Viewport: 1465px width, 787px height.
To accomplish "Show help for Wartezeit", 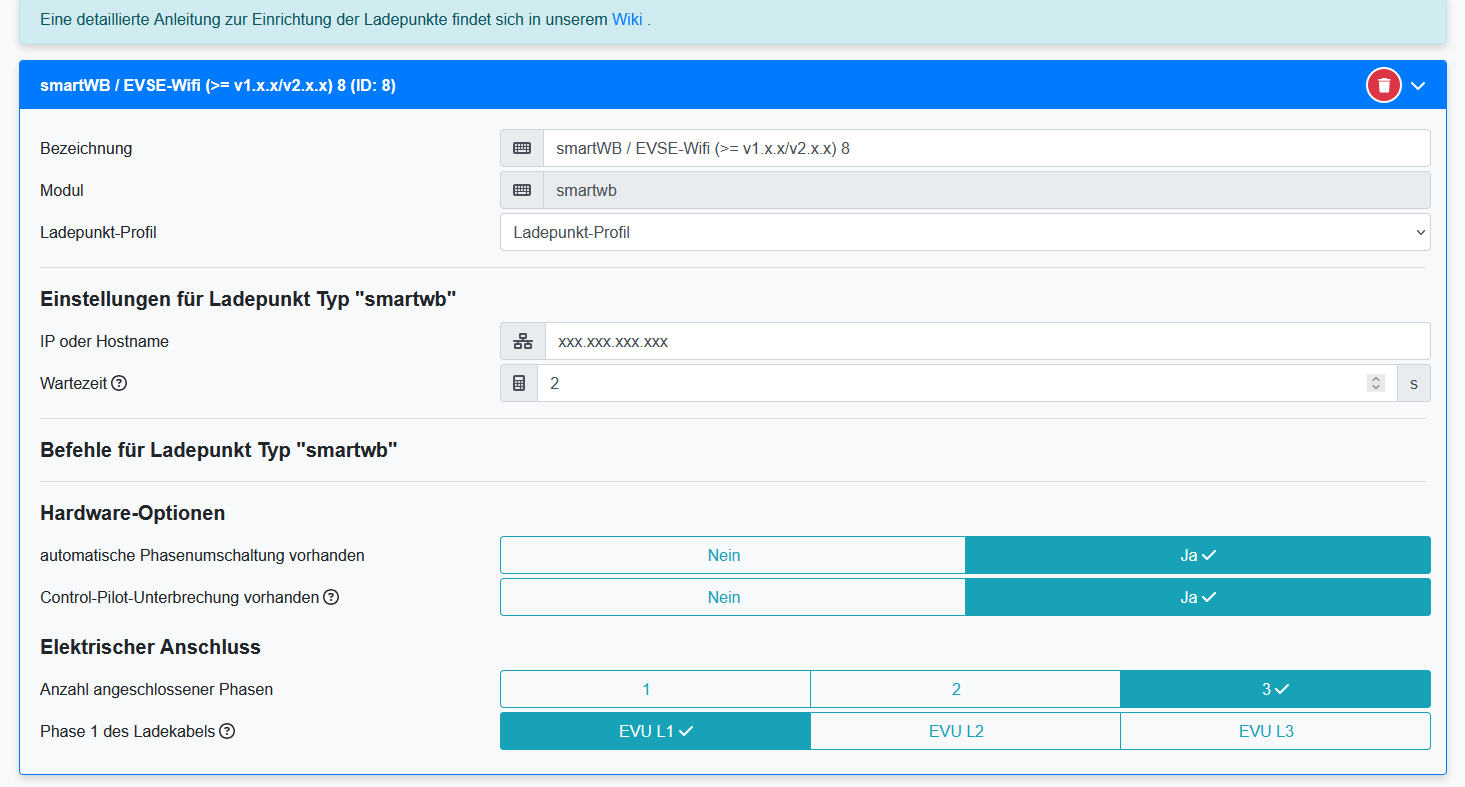I will pos(119,383).
